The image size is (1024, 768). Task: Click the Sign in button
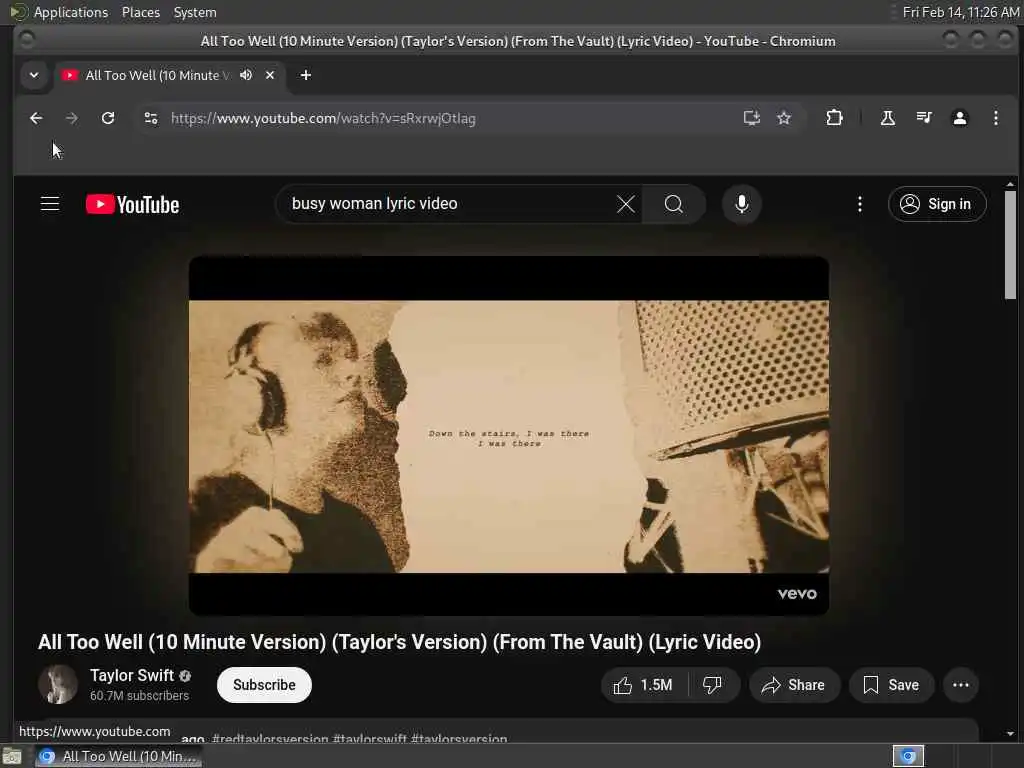937,204
